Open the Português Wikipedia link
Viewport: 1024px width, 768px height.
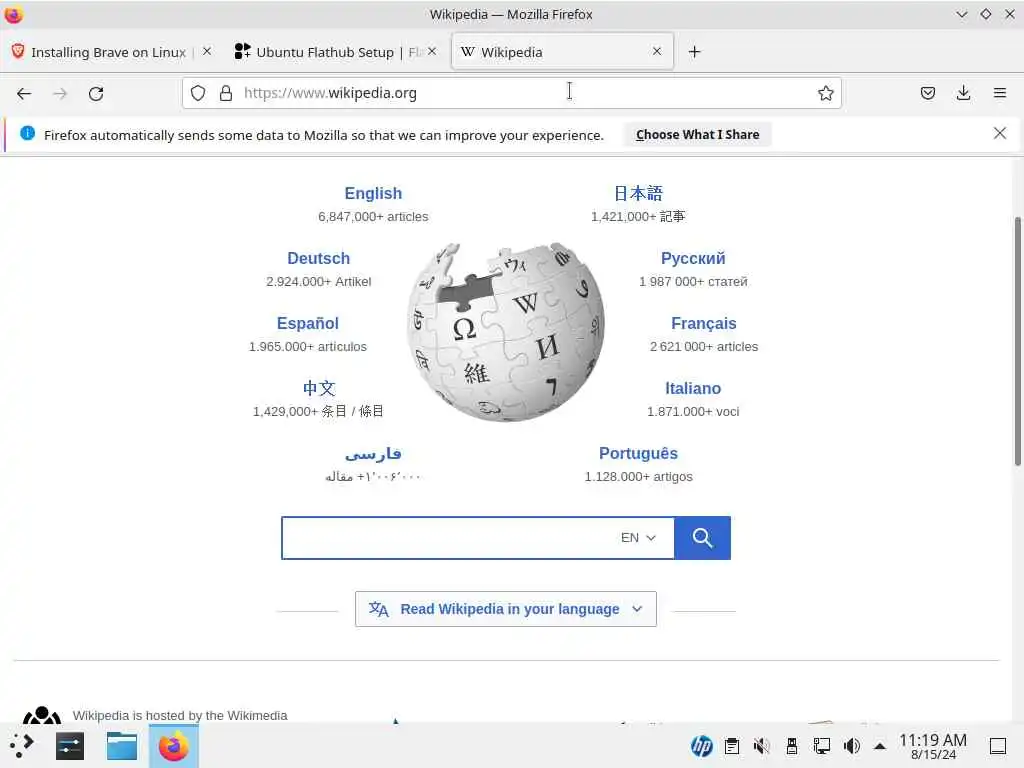pyautogui.click(x=638, y=453)
